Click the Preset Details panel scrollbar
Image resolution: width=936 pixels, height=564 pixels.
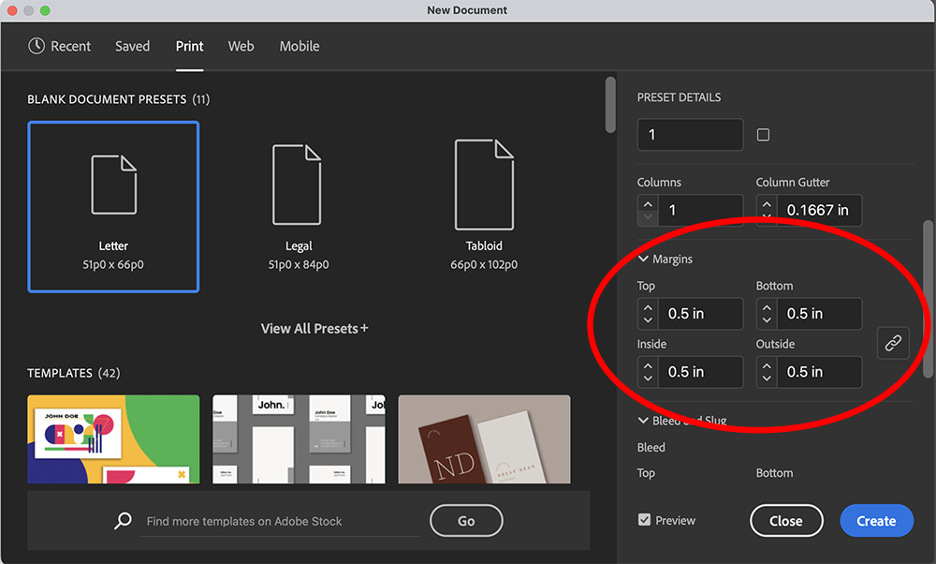click(928, 299)
